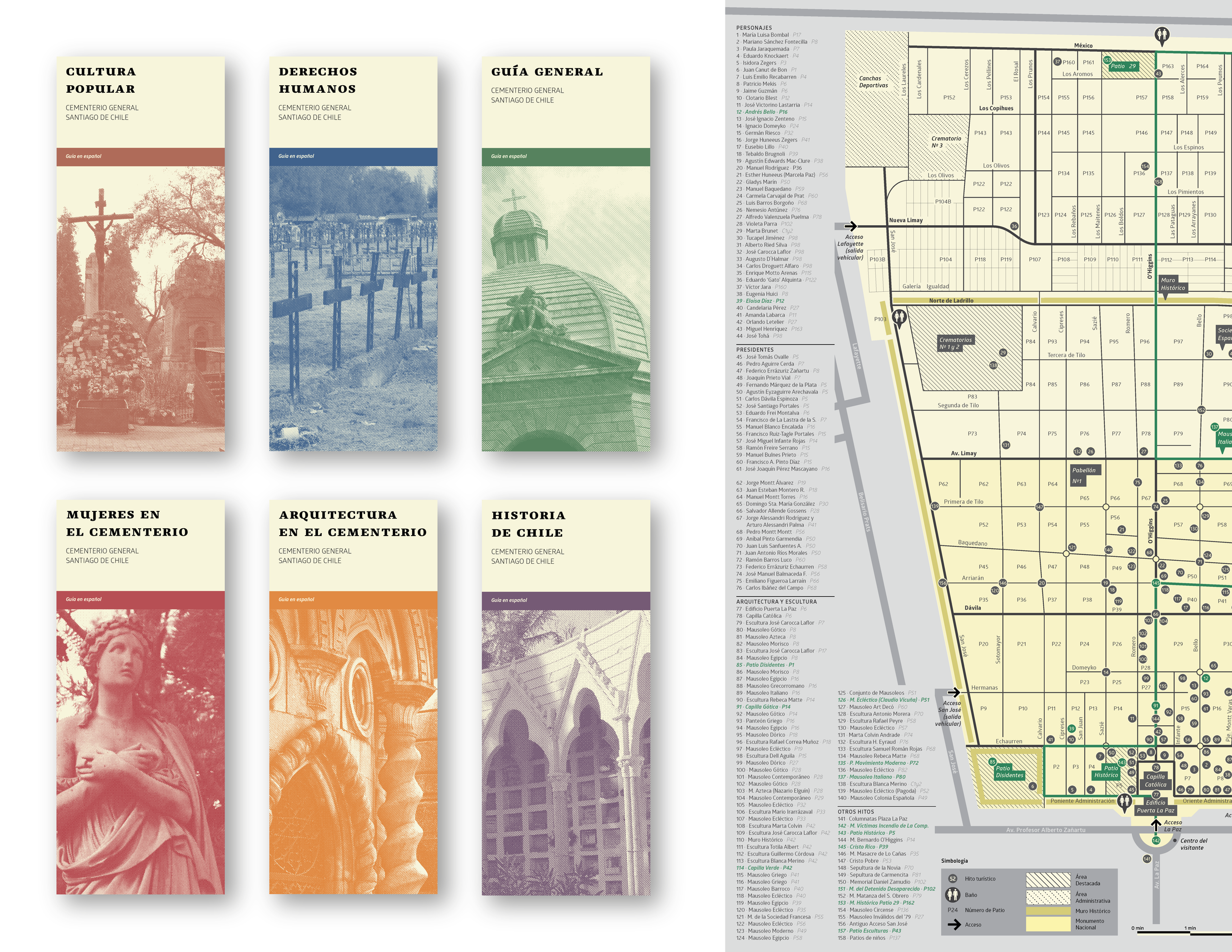
Task: Open the Arquitectura en el Cementerio cover photo
Action: point(353,752)
